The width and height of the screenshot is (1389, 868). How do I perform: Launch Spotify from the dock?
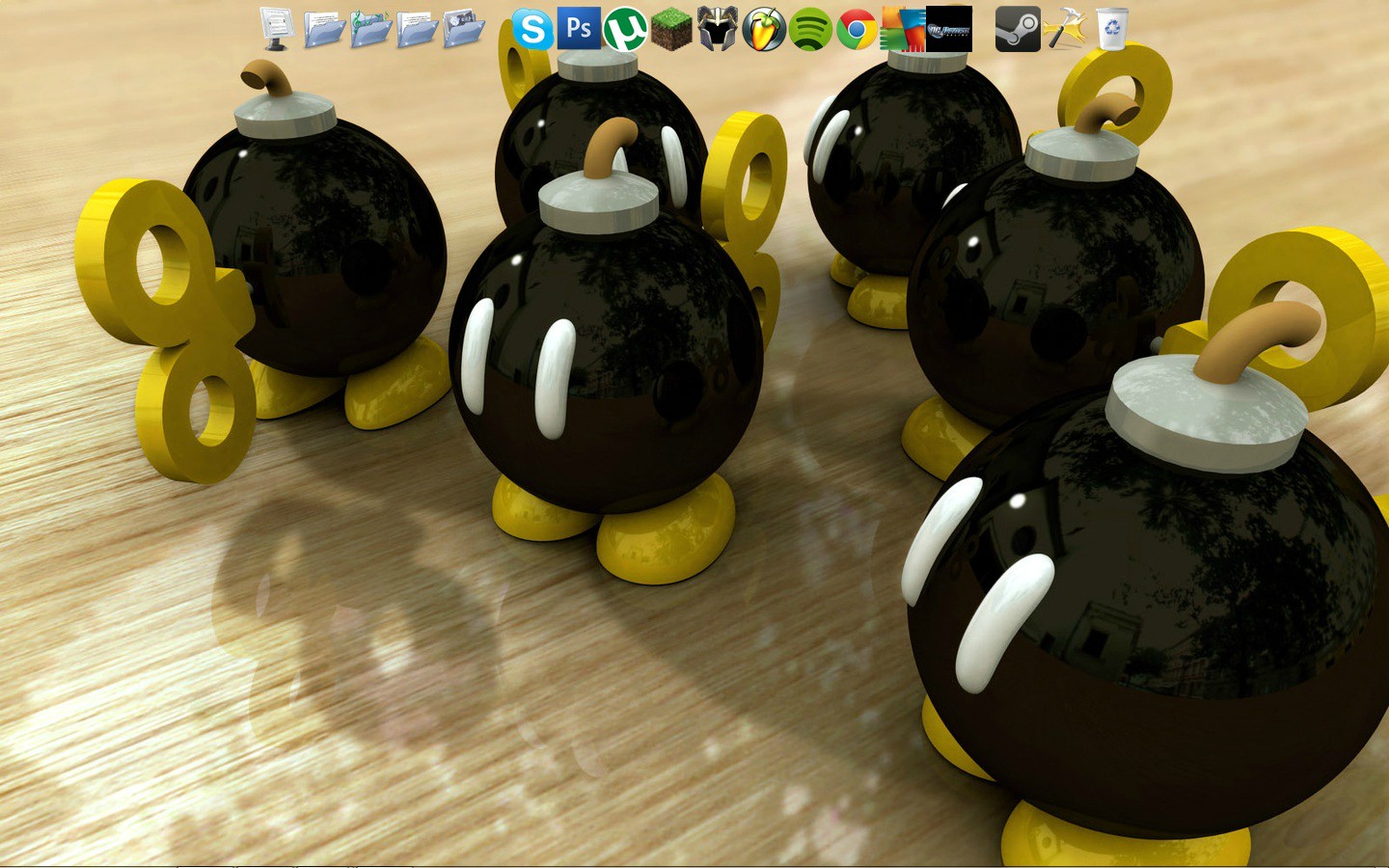pyautogui.click(x=810, y=29)
